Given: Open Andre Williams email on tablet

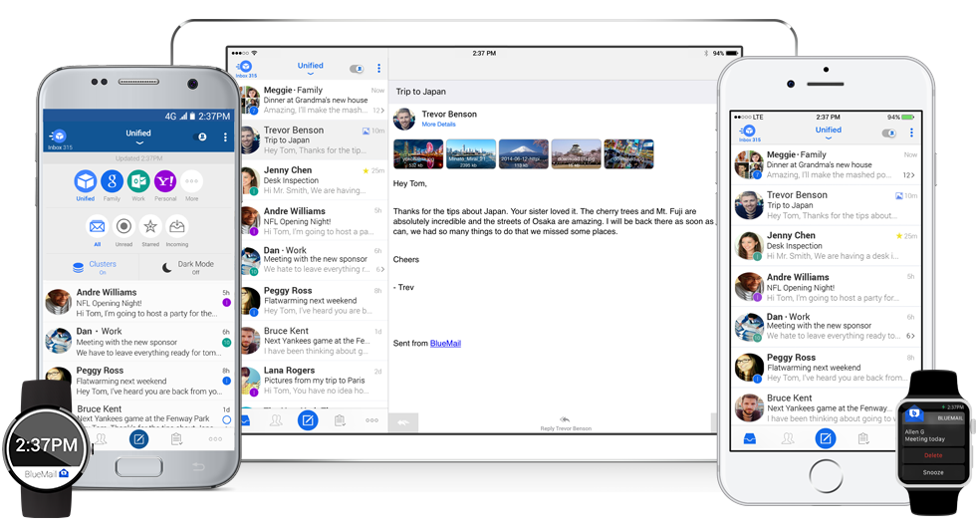Looking at the screenshot, I should (314, 221).
